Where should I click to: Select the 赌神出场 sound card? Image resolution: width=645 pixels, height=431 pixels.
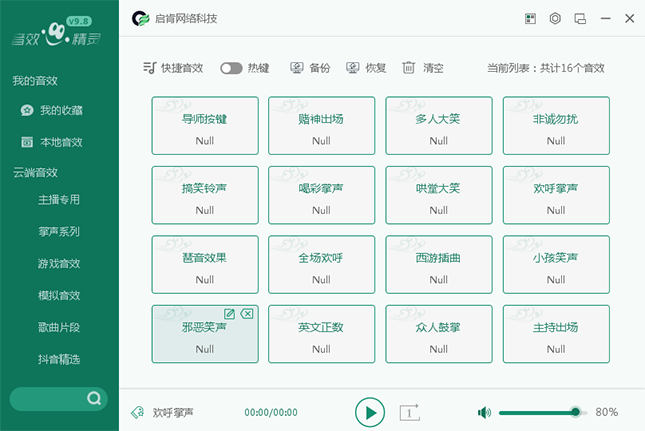pos(322,126)
